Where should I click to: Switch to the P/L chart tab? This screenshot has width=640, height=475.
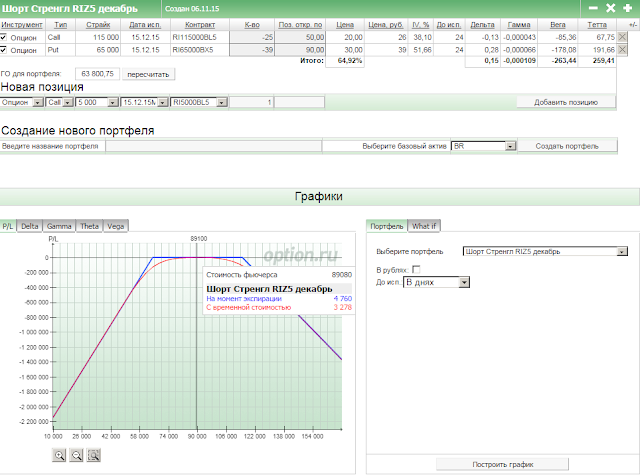click(x=8, y=226)
